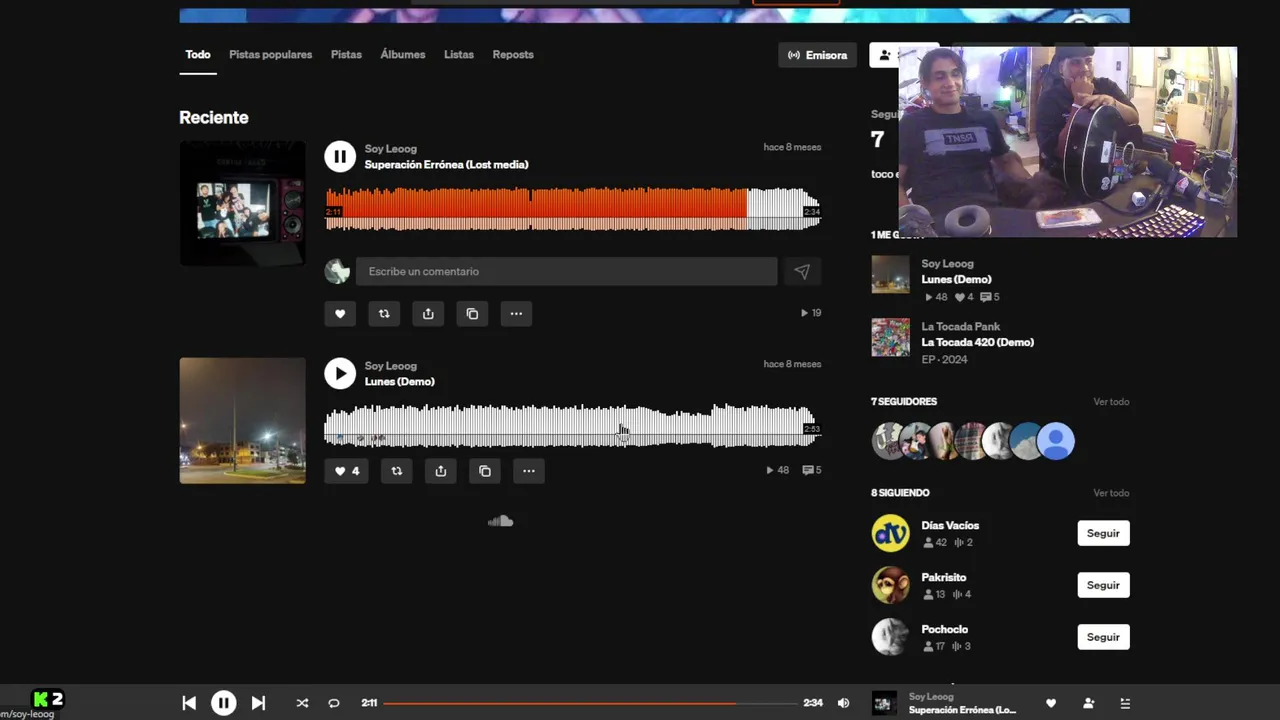1280x720 pixels.
Task: Open La Tocada 420 (Demo) EP
Action: point(977,342)
